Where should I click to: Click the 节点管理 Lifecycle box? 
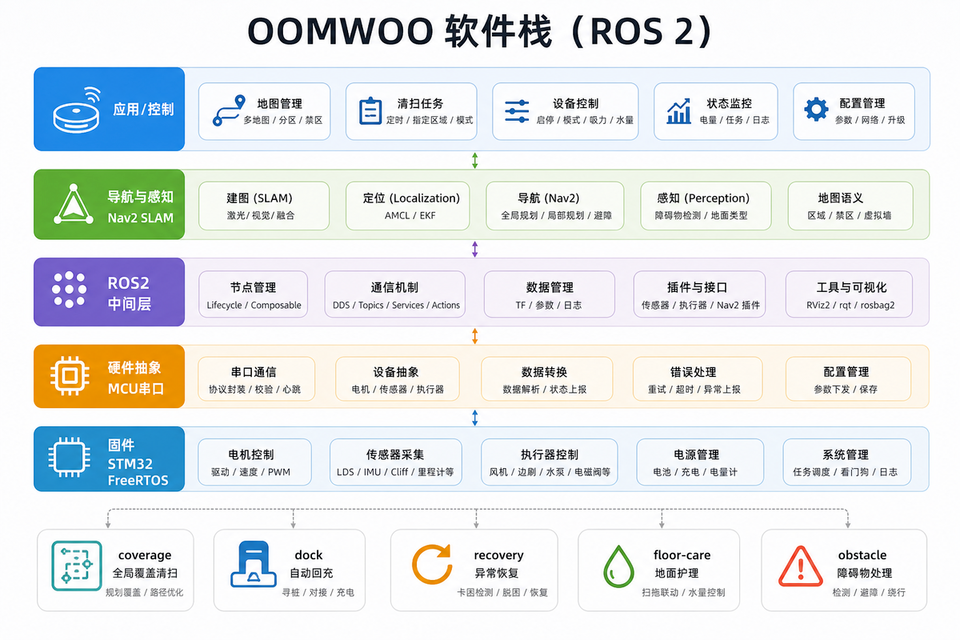pyautogui.click(x=253, y=295)
